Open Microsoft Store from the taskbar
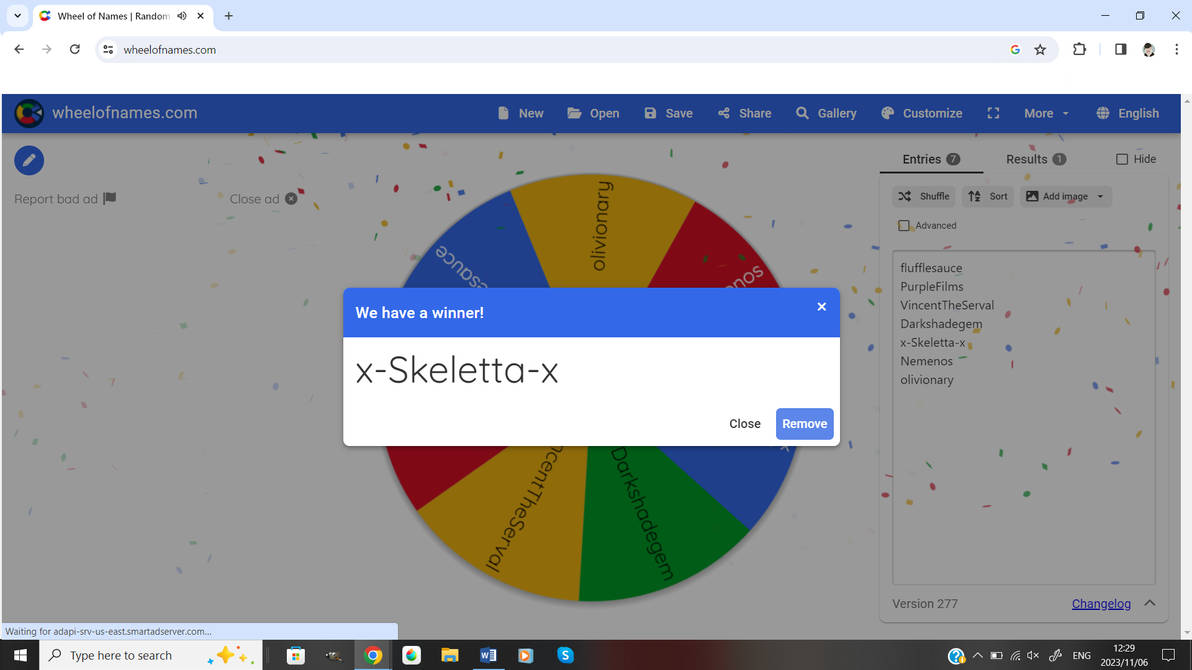Viewport: 1192px width, 670px height. pos(295,655)
